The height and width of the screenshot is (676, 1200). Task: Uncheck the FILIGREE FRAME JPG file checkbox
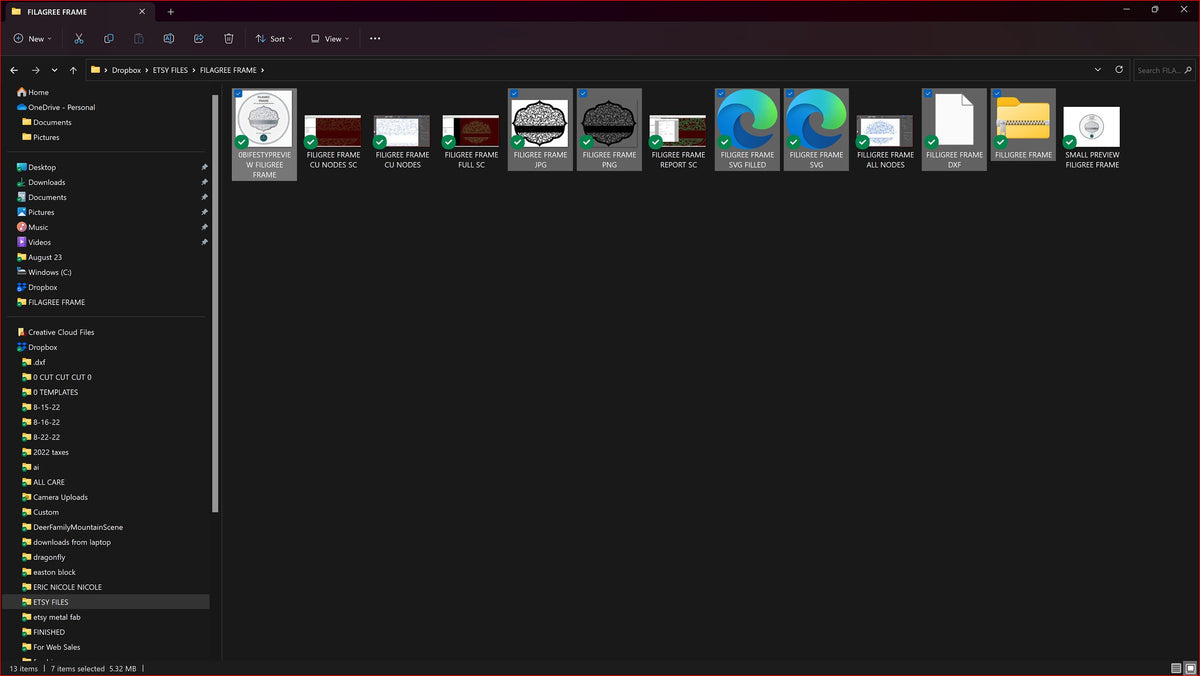click(513, 93)
